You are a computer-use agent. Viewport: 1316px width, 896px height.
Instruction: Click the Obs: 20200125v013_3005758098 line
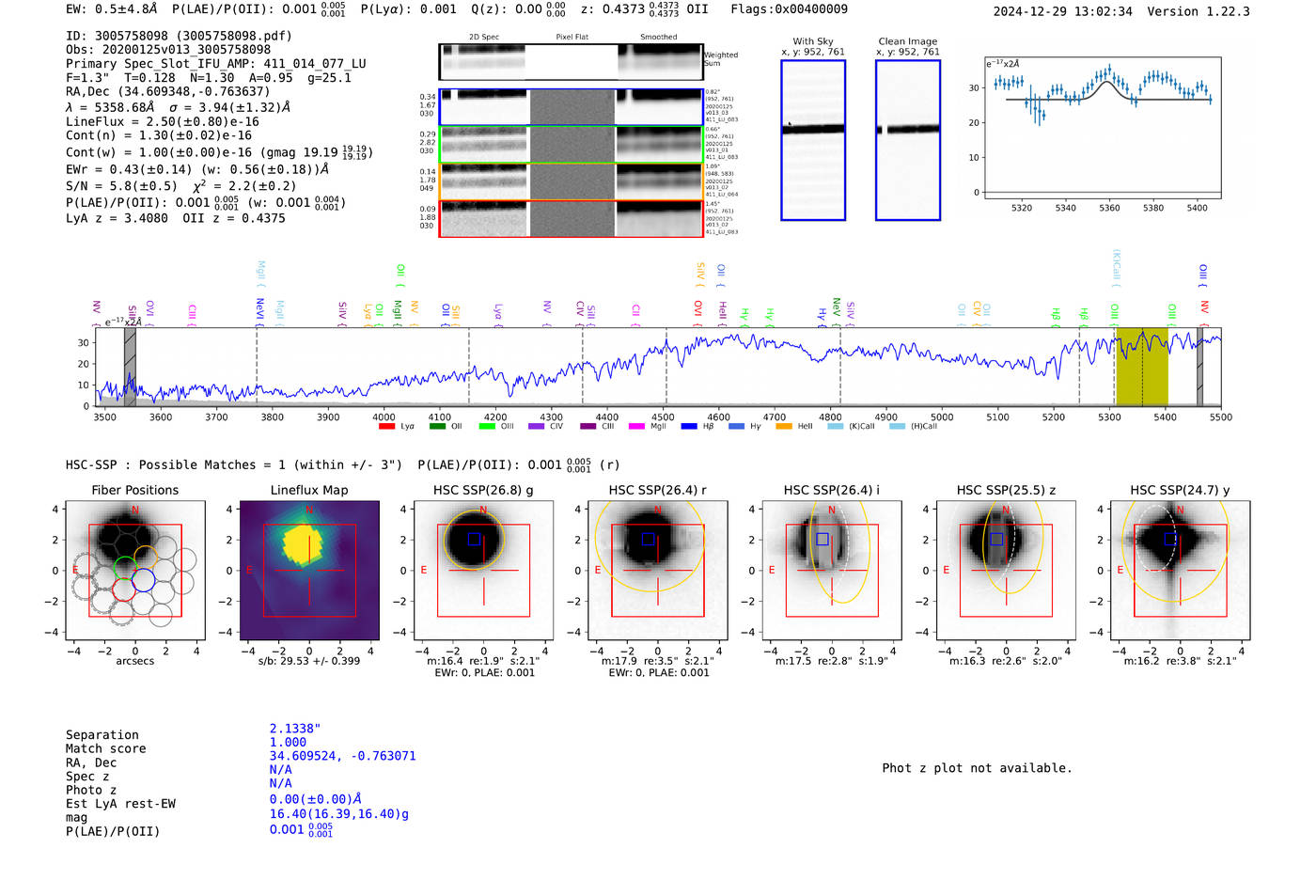click(168, 50)
